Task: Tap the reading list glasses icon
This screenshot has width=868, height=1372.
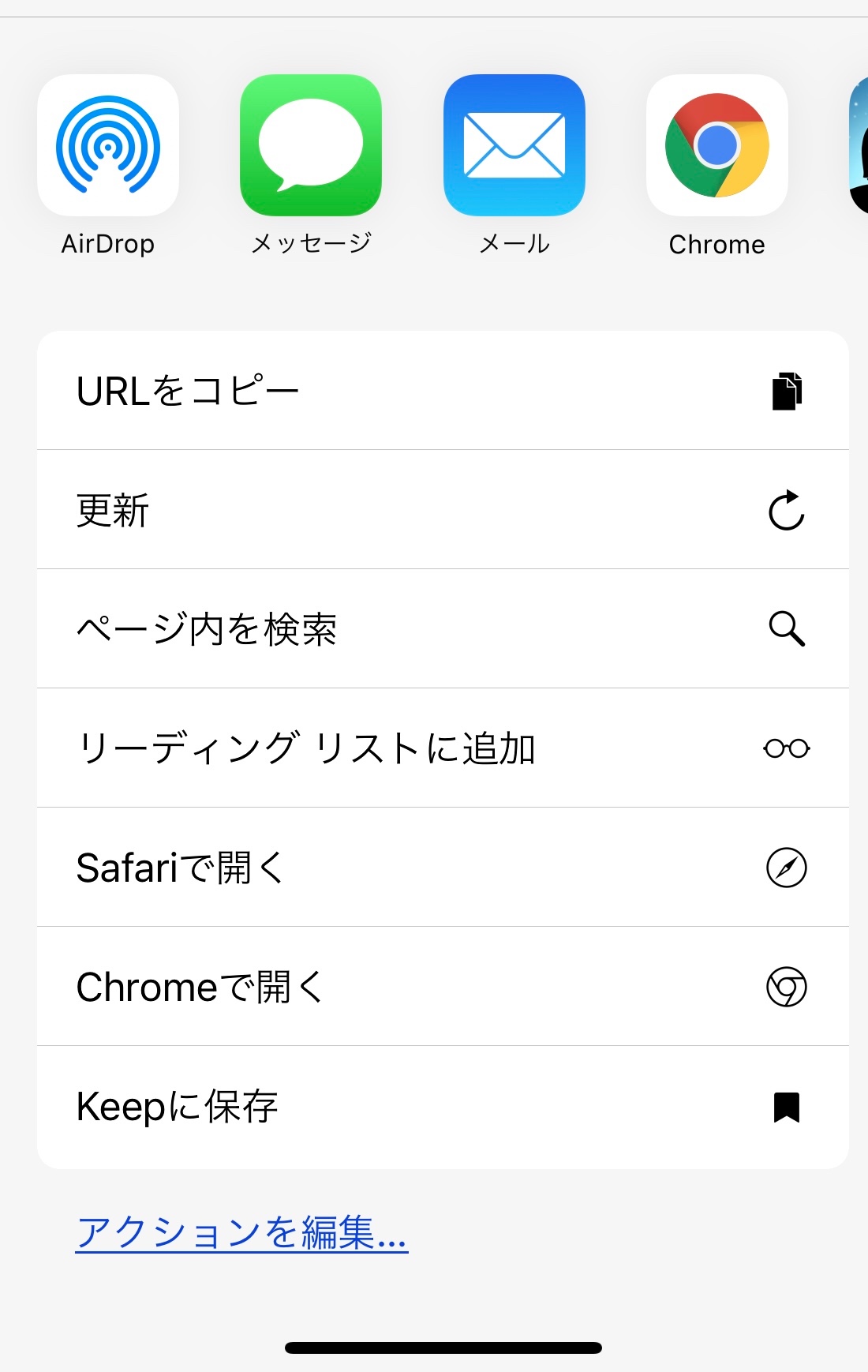Action: (x=787, y=748)
